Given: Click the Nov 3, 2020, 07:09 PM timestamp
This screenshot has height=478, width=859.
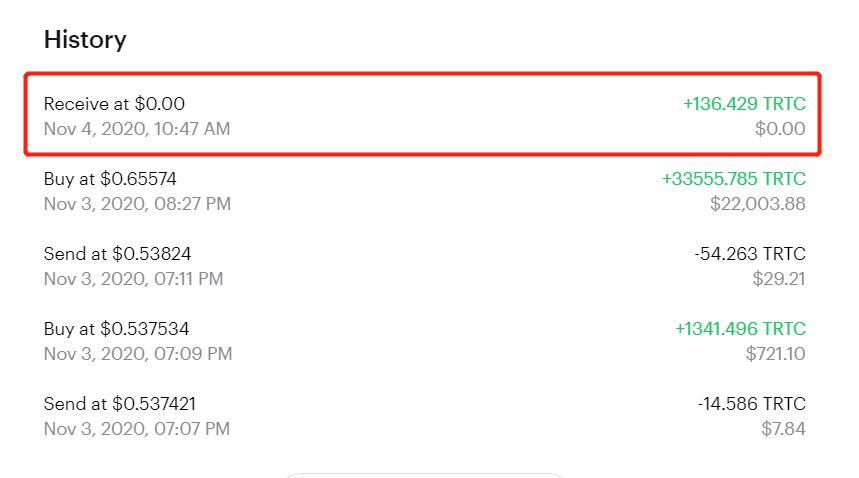Looking at the screenshot, I should 138,354.
